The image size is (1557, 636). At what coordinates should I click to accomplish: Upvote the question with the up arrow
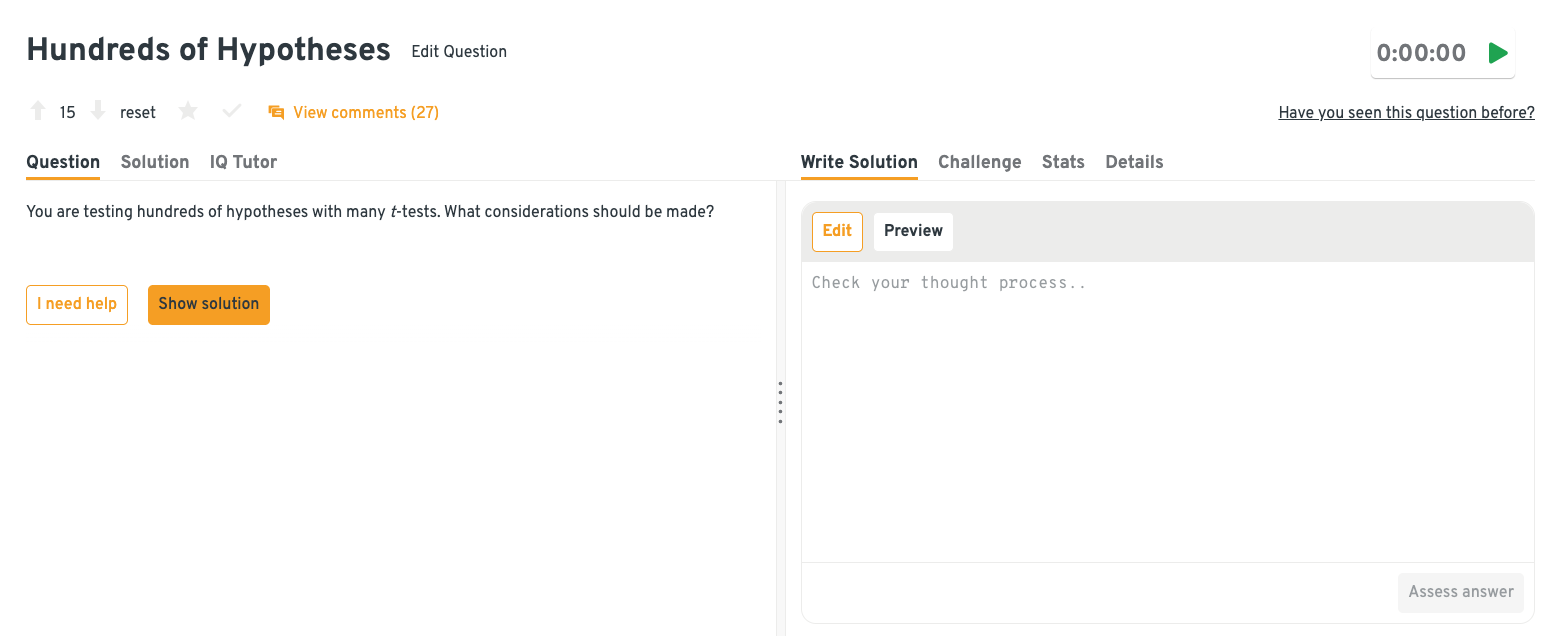pos(38,111)
